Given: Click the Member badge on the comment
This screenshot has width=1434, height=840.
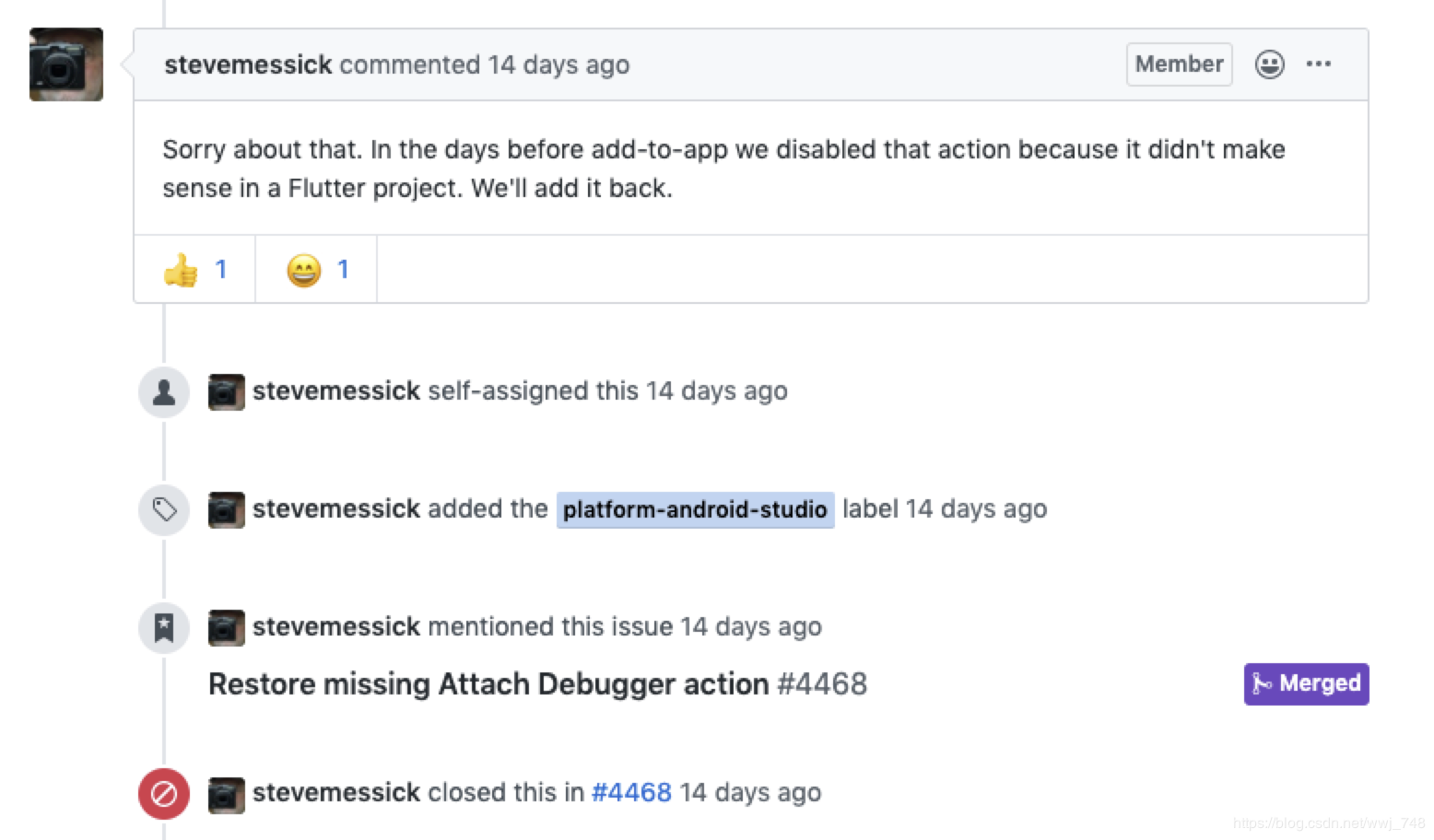Looking at the screenshot, I should [x=1179, y=64].
